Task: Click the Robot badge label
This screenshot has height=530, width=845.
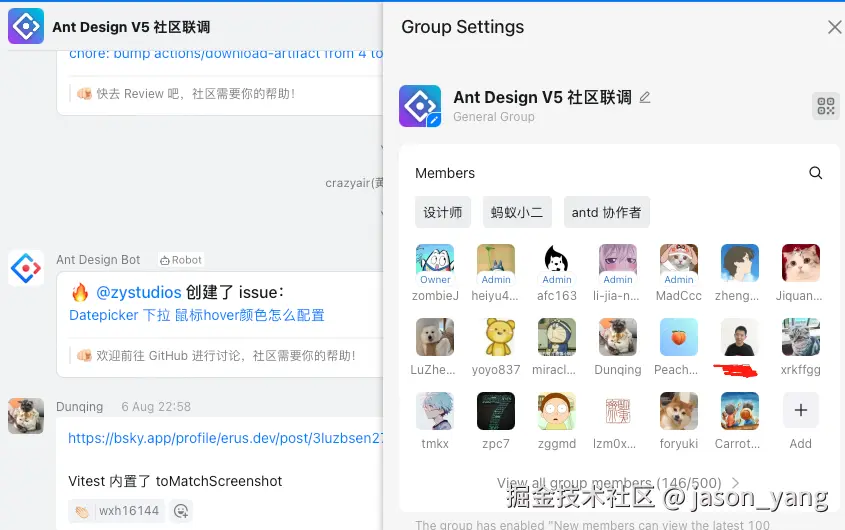Action: [181, 260]
